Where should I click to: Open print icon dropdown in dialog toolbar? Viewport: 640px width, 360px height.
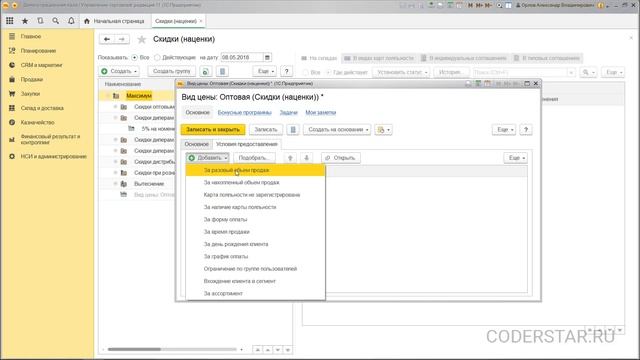pyautogui.click(x=383, y=130)
